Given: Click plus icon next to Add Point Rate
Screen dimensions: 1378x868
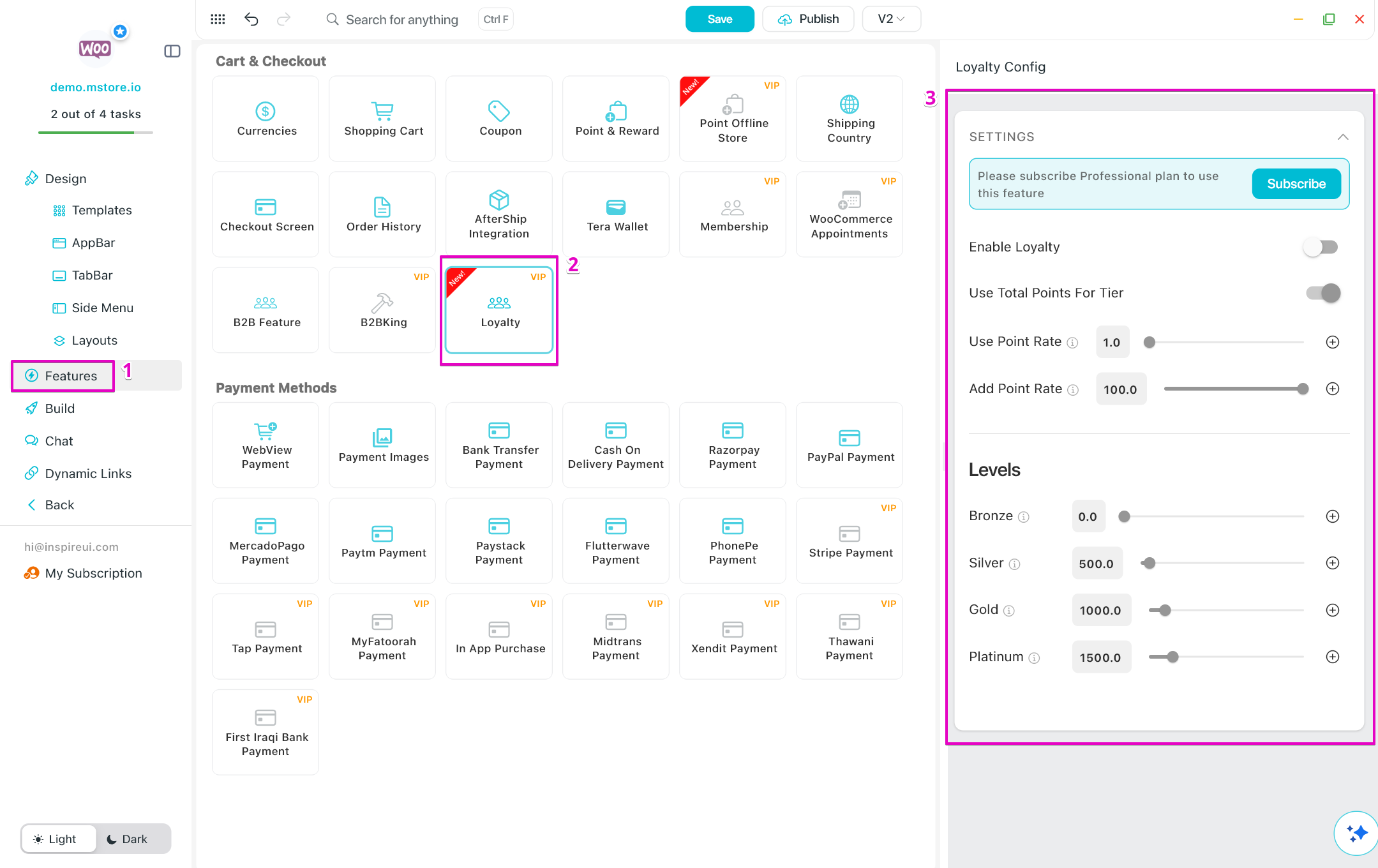Looking at the screenshot, I should tap(1332, 389).
